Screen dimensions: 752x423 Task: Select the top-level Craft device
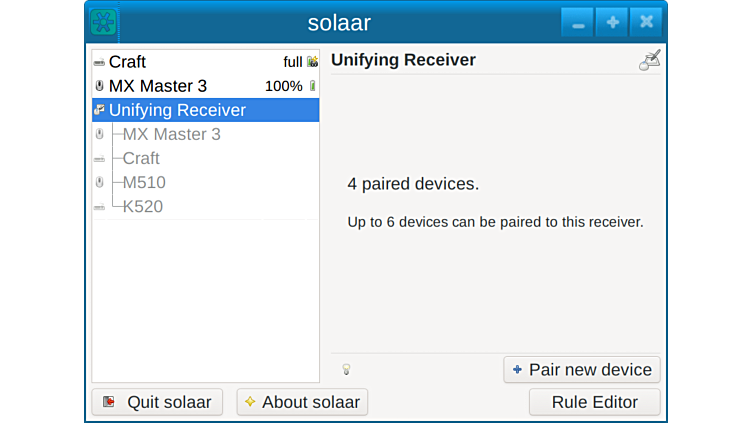(x=127, y=62)
